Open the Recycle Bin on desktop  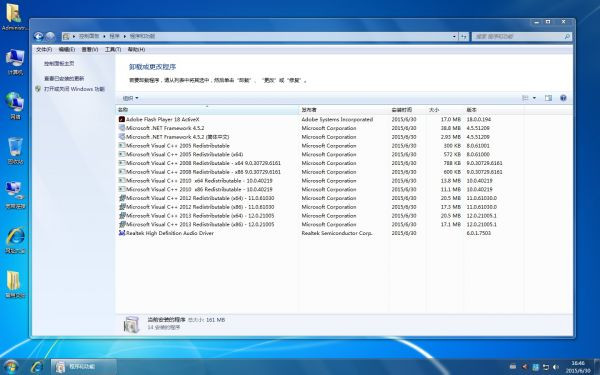click(15, 151)
